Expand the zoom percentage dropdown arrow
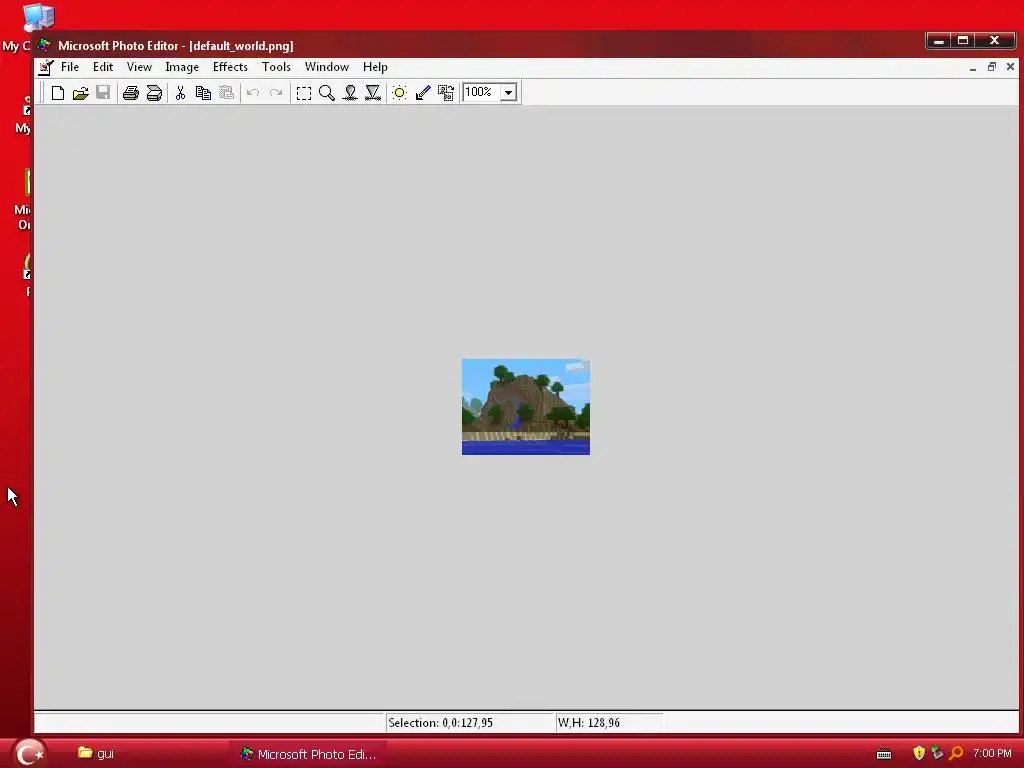 [x=508, y=93]
